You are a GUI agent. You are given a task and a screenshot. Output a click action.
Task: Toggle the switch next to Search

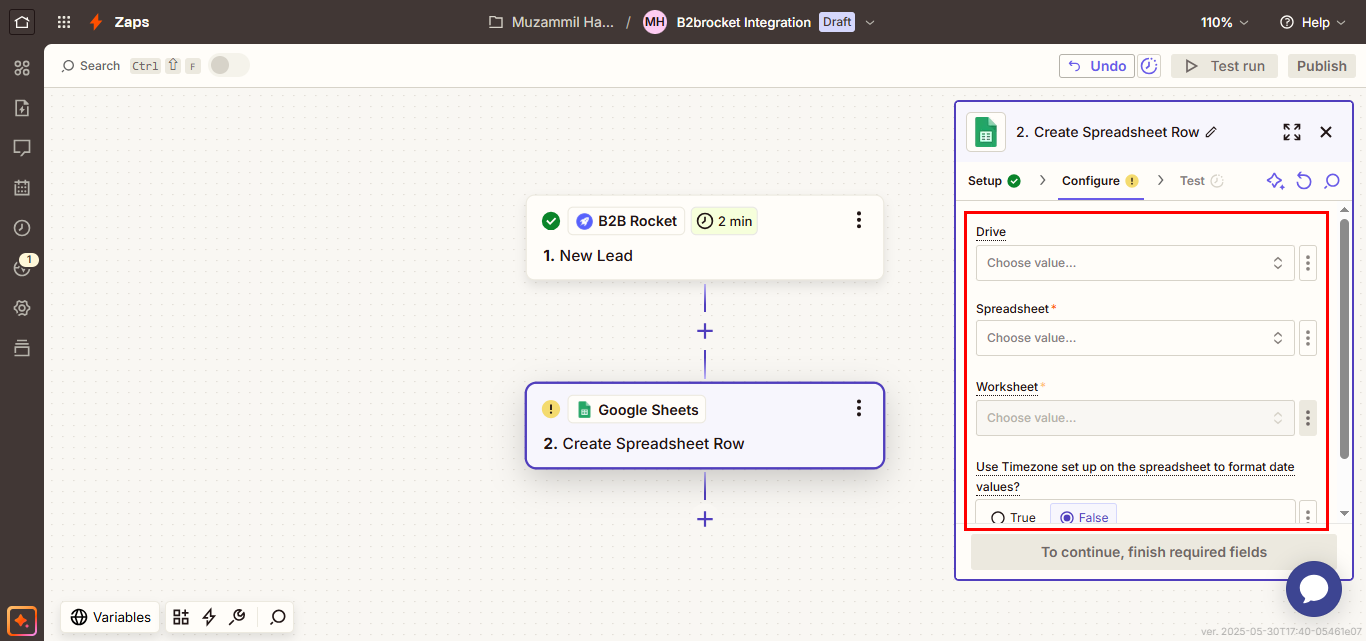click(x=228, y=66)
